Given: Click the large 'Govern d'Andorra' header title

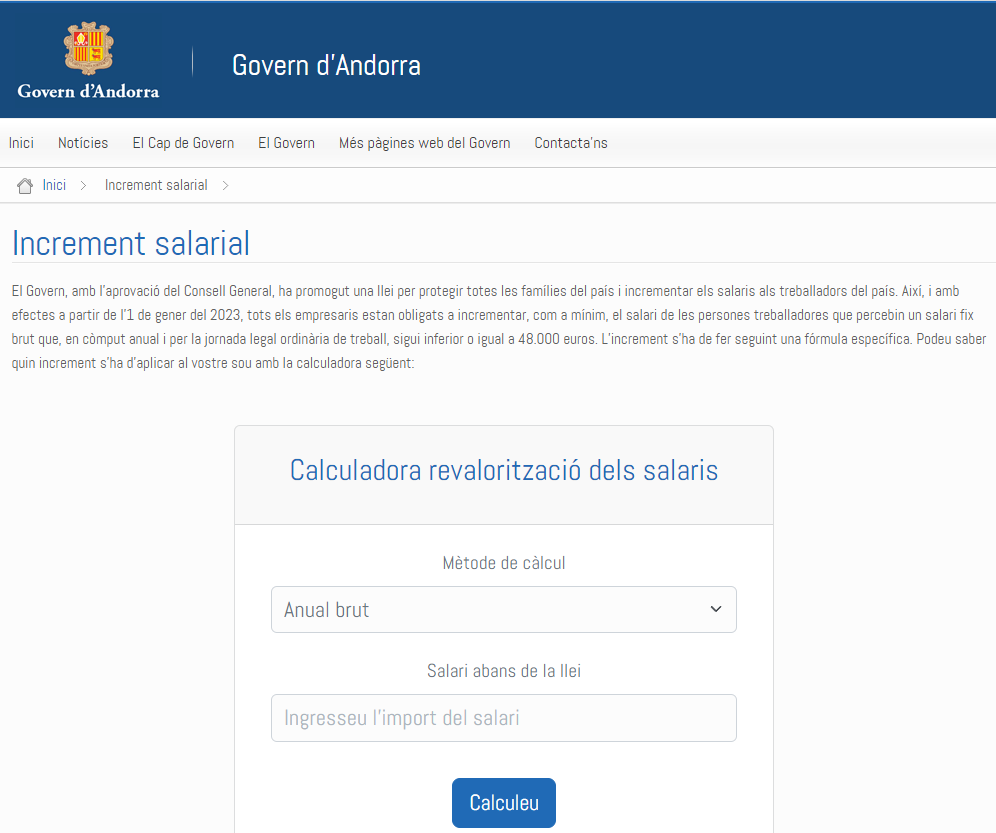Looking at the screenshot, I should [326, 65].
